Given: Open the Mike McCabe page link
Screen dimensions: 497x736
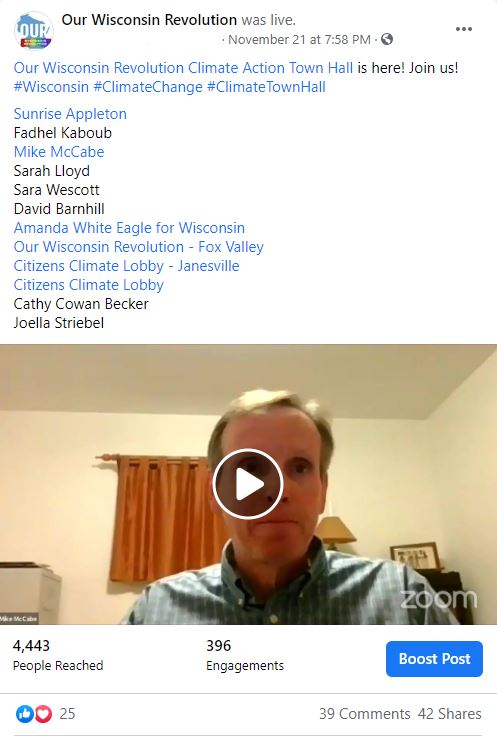Looking at the screenshot, I should pos(59,152).
